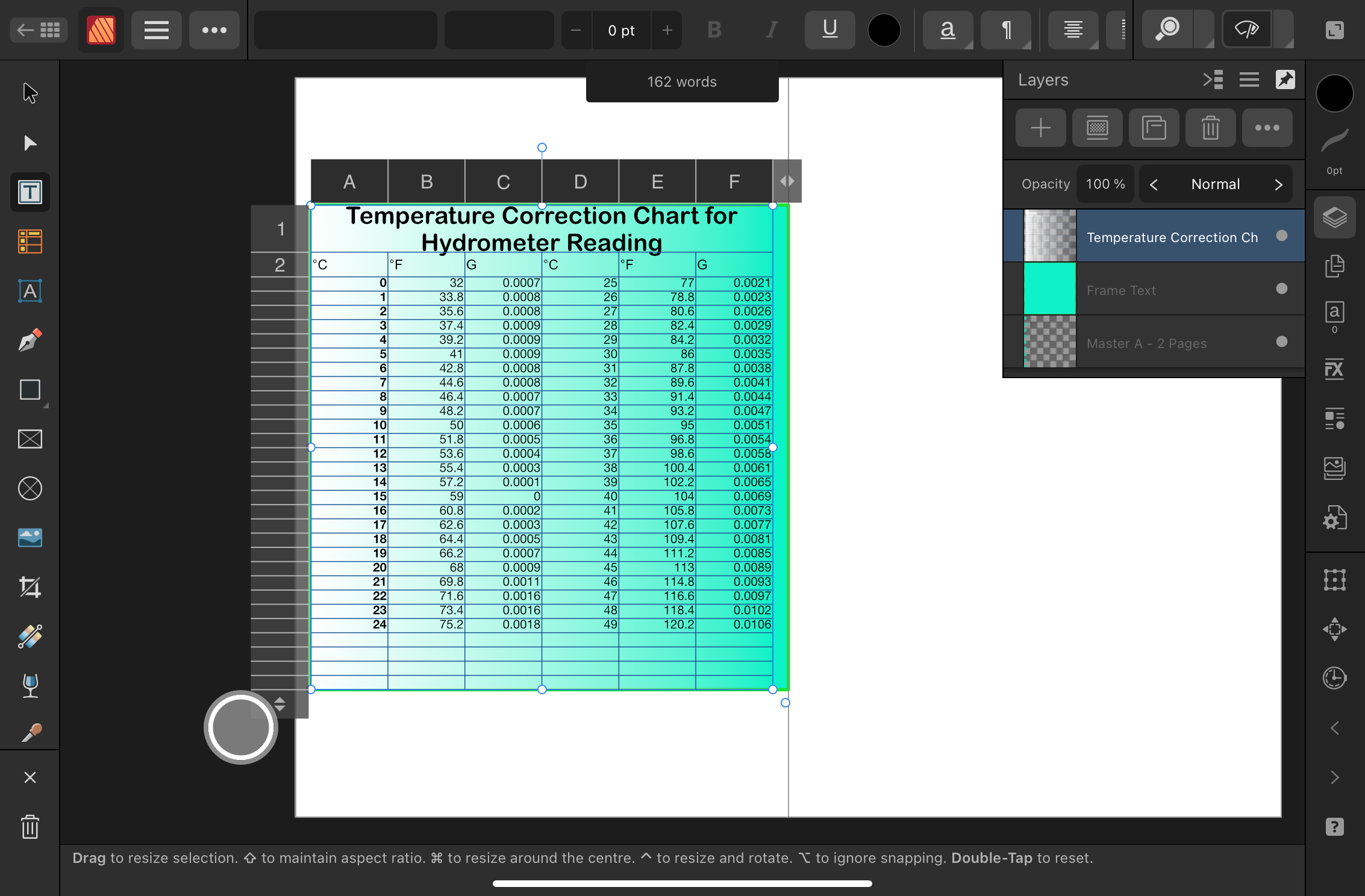
Task: Select the Picture Frame Rectangle tool
Action: [x=30, y=439]
